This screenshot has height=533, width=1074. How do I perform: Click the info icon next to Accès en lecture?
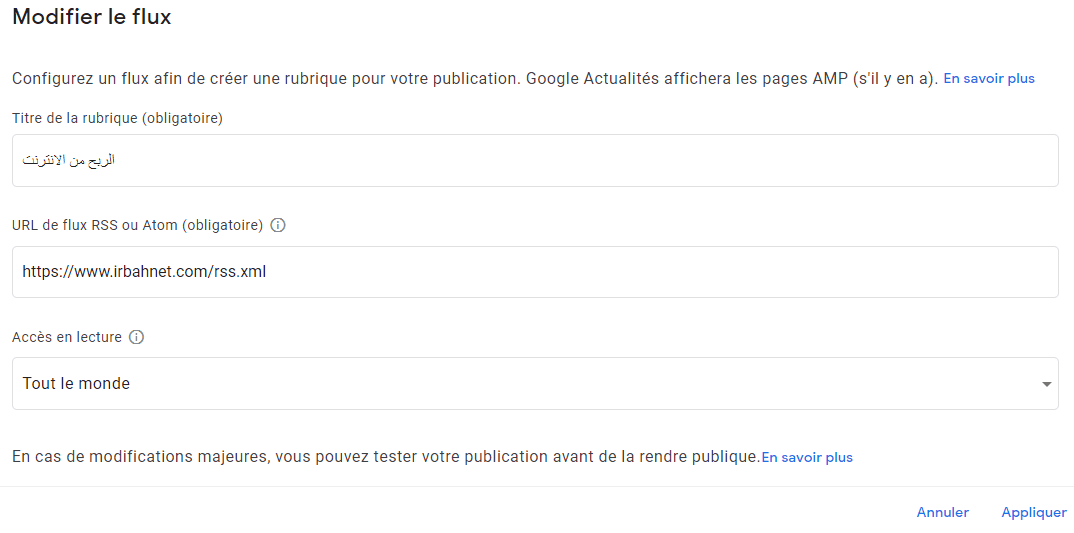(137, 337)
